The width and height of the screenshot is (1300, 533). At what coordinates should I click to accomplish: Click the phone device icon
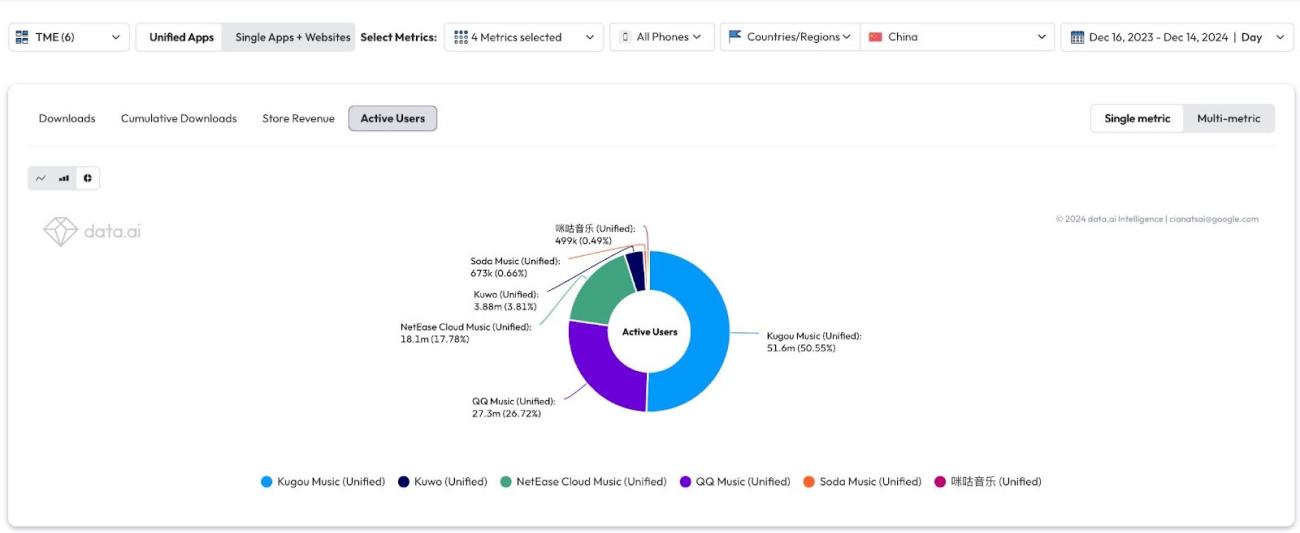click(x=625, y=37)
